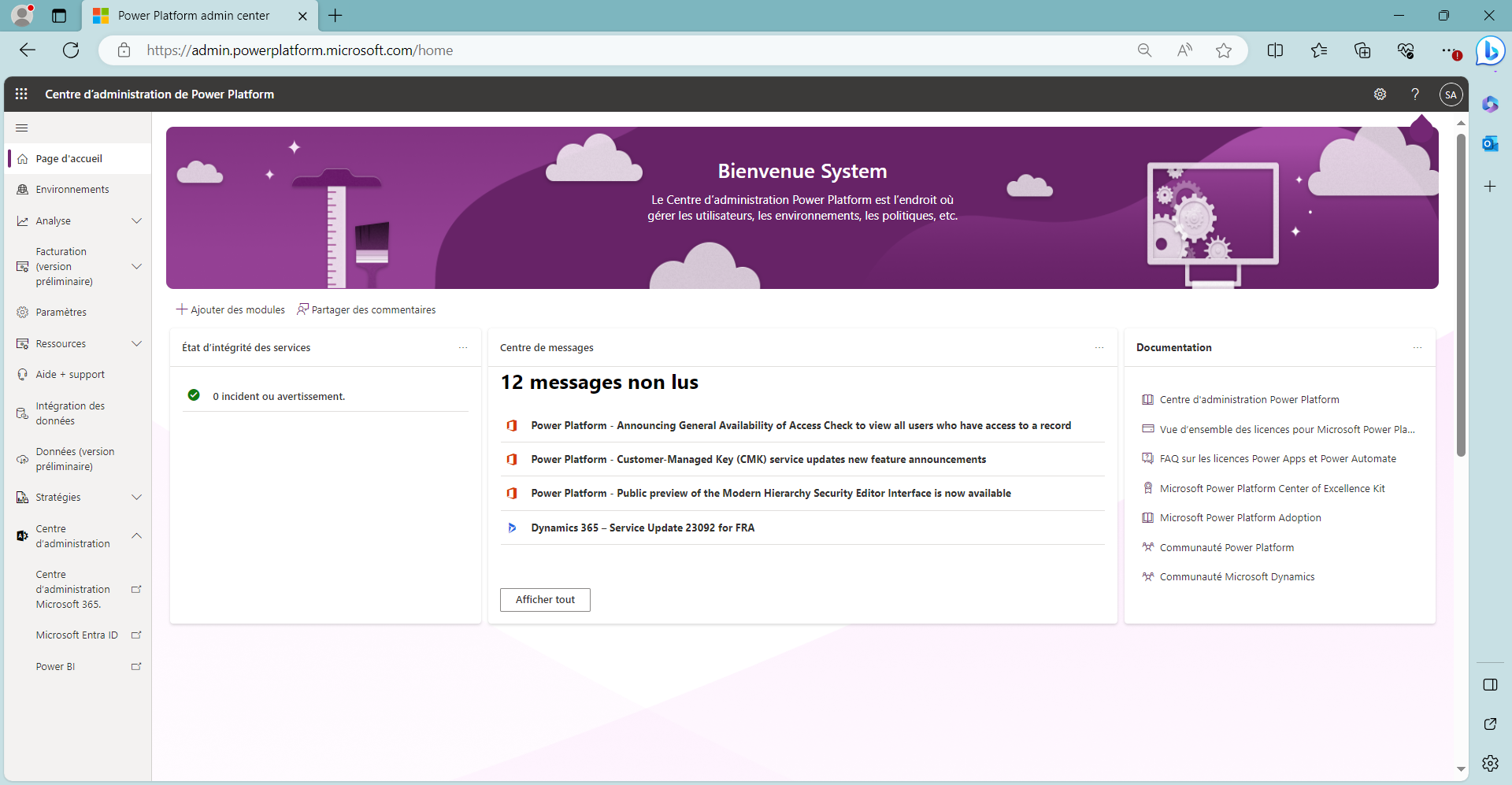Open Environnements in the sidebar
The height and width of the screenshot is (785, 1512).
[79, 190]
